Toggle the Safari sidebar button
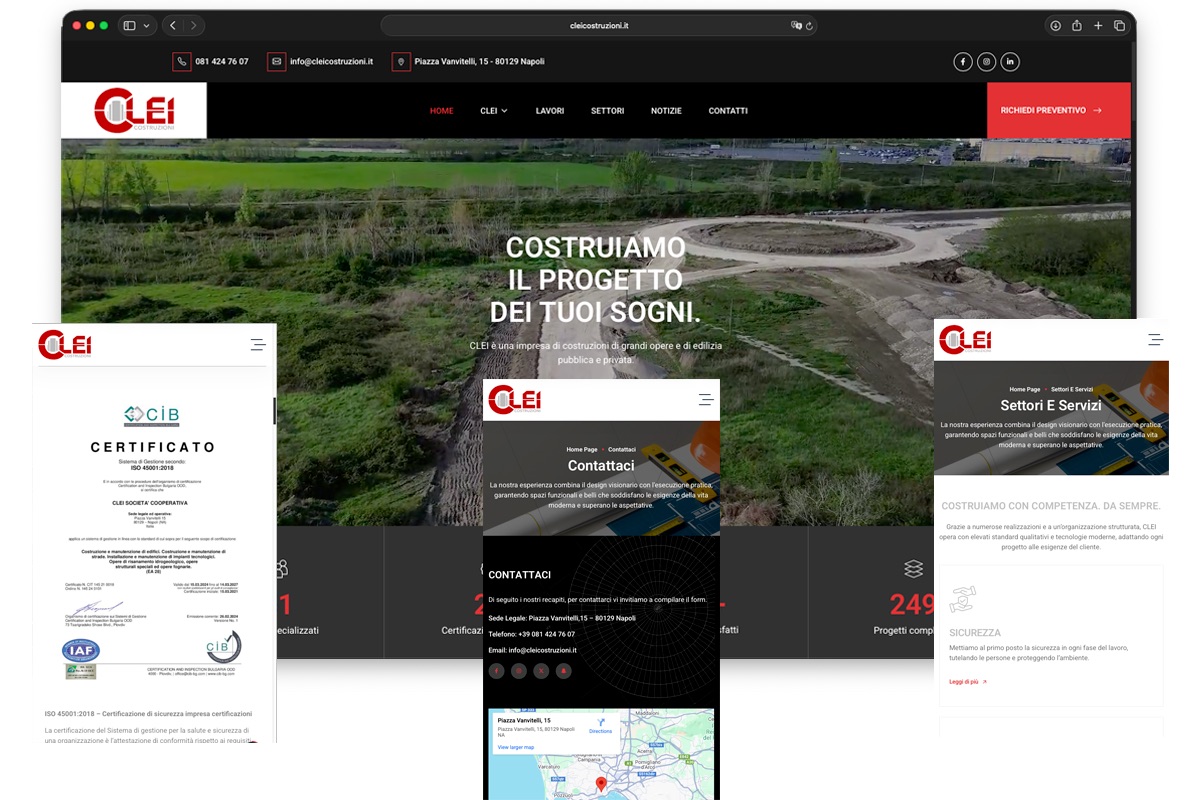Image resolution: width=1200 pixels, height=800 pixels. (x=129, y=26)
